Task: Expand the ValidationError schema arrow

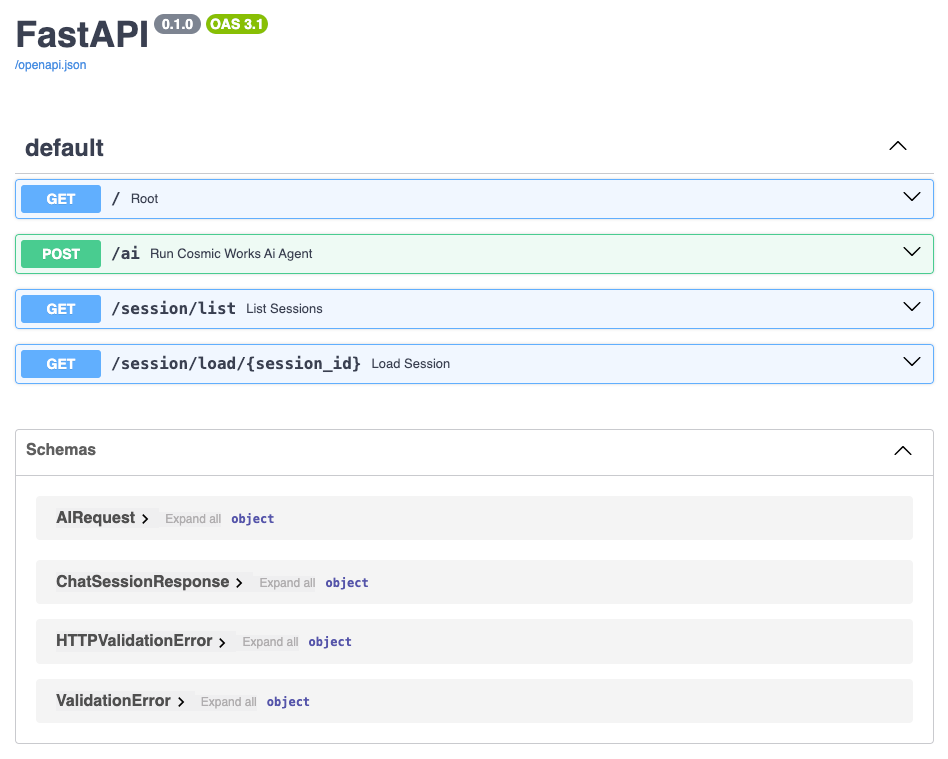Action: (181, 702)
